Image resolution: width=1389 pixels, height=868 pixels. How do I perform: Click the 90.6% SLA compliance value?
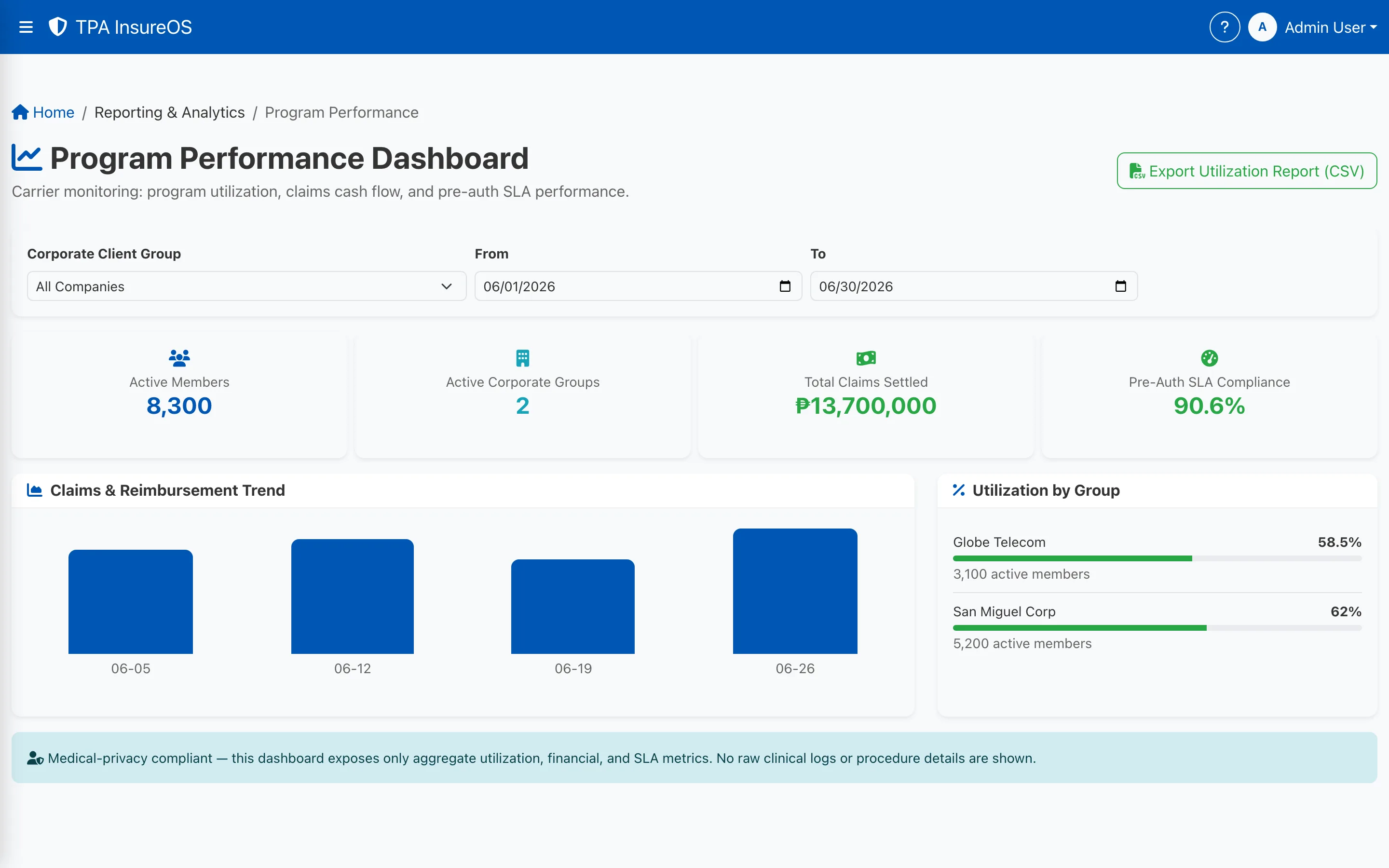(1209, 406)
